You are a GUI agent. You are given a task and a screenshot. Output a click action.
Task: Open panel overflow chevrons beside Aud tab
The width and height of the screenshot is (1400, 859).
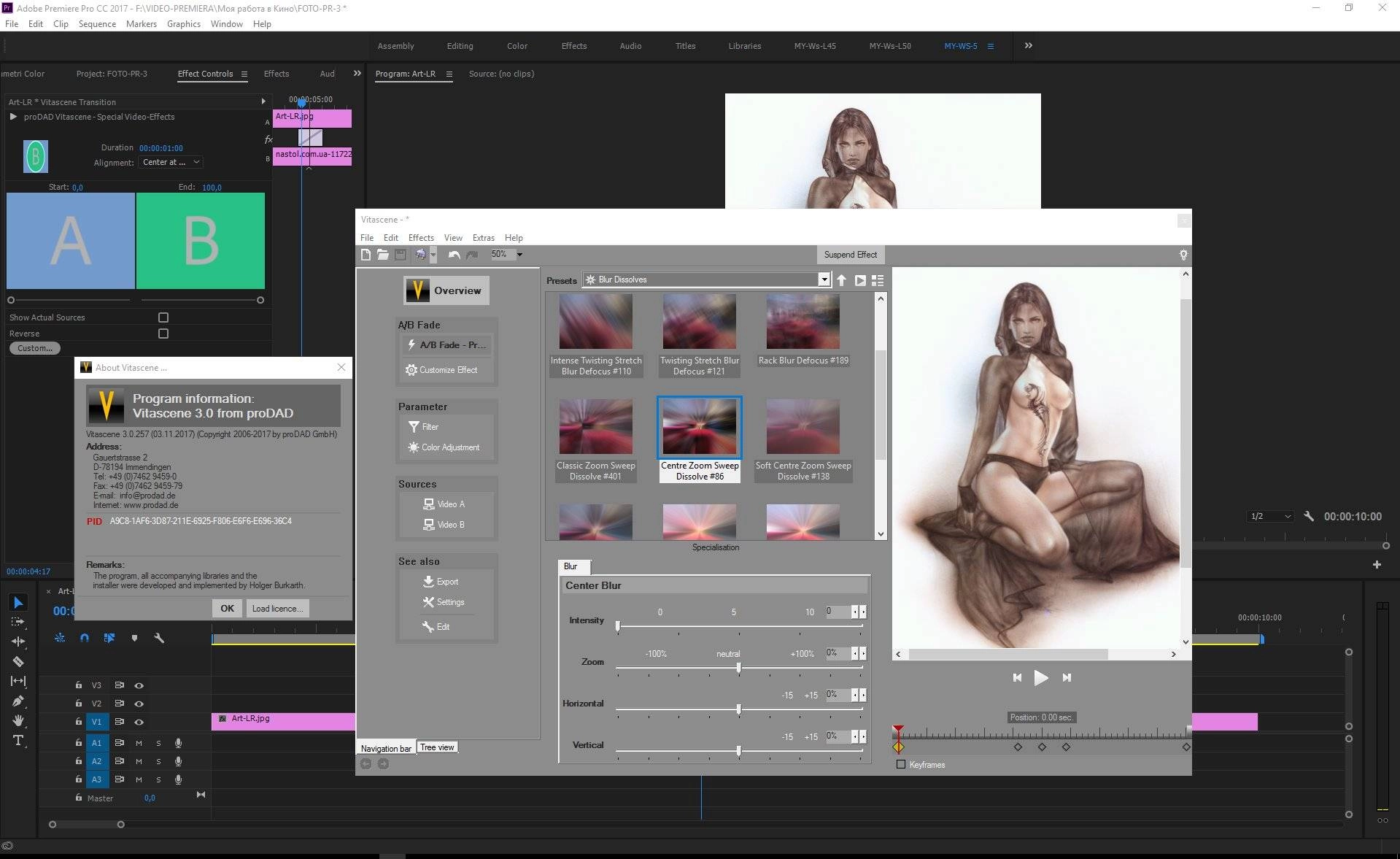tap(357, 73)
